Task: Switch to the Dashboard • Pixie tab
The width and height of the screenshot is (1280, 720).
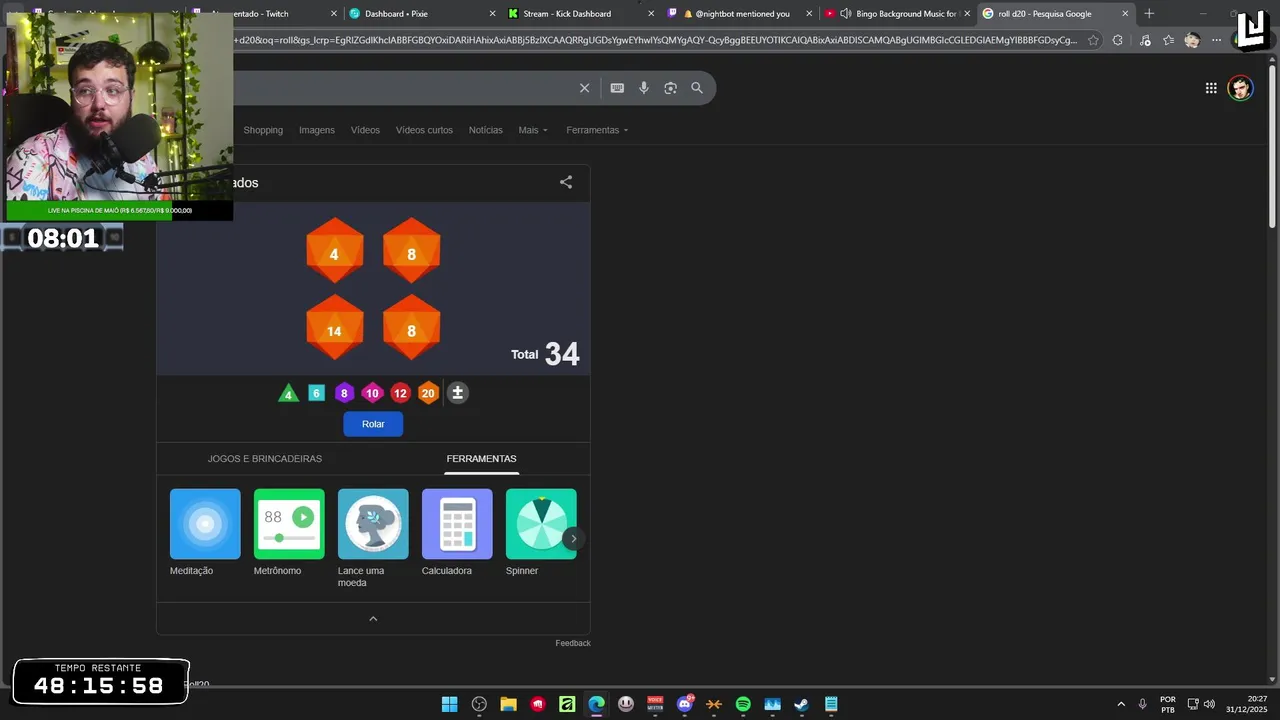Action: (x=420, y=14)
